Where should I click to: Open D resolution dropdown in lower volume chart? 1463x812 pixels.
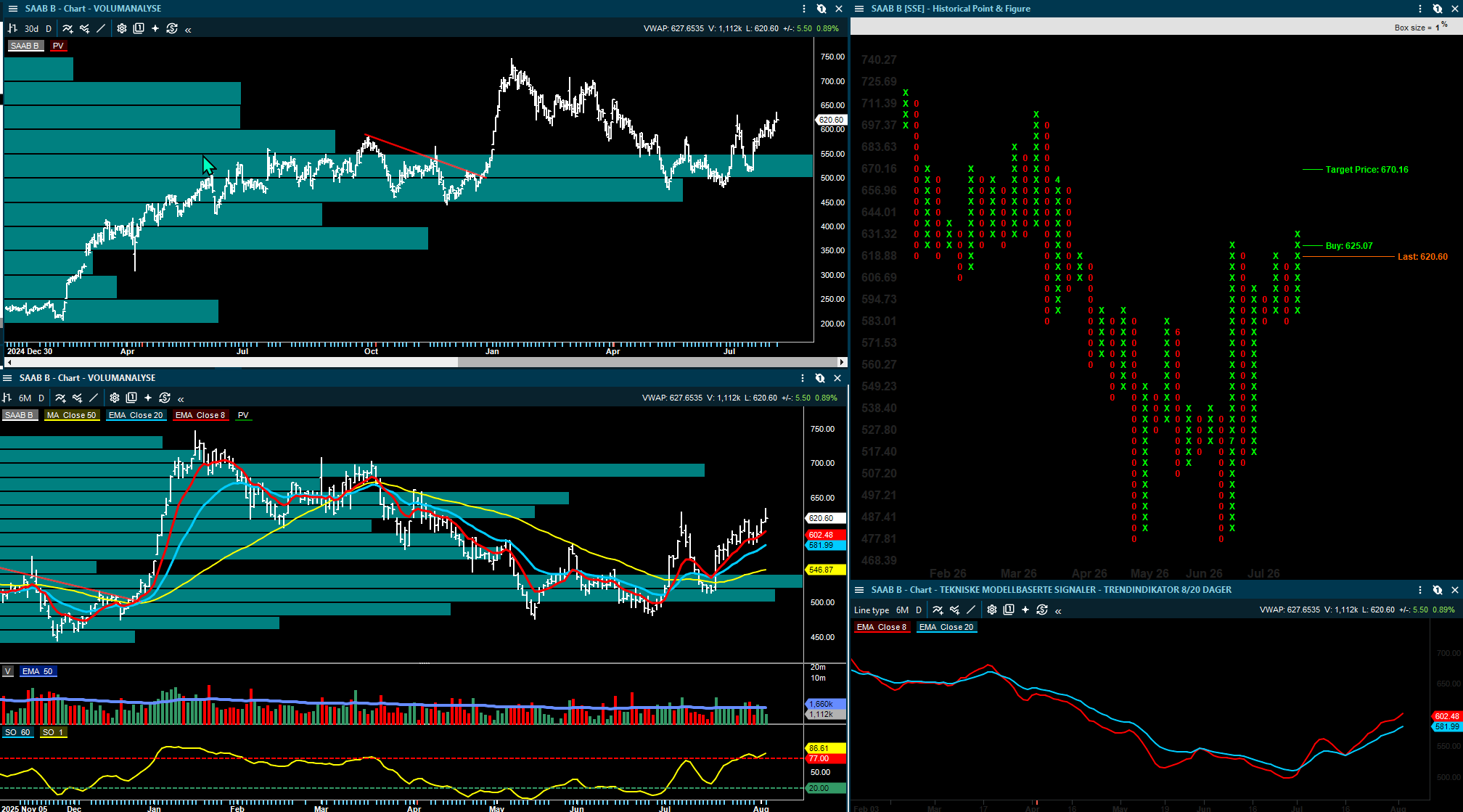pos(41,398)
